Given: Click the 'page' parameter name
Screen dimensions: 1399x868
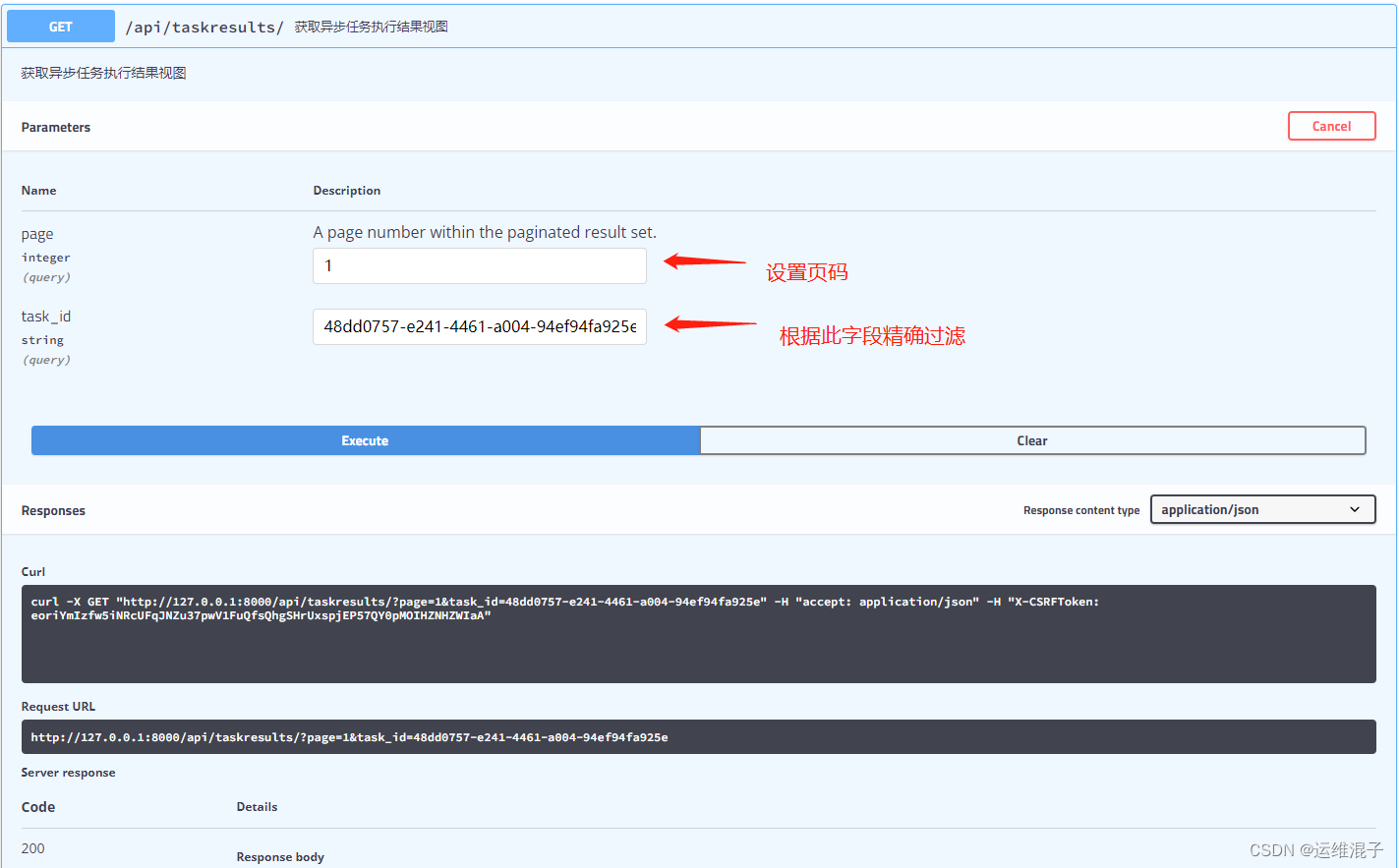Looking at the screenshot, I should pyautogui.click(x=37, y=234).
